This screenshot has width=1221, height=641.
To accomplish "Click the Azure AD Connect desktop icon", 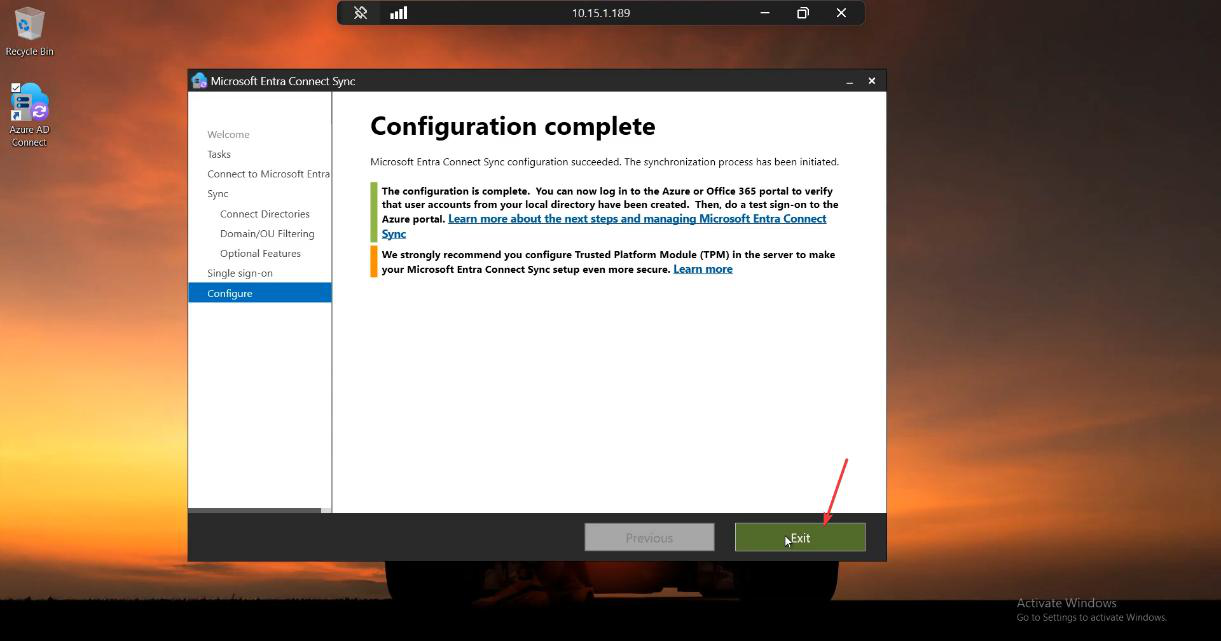I will 29,115.
